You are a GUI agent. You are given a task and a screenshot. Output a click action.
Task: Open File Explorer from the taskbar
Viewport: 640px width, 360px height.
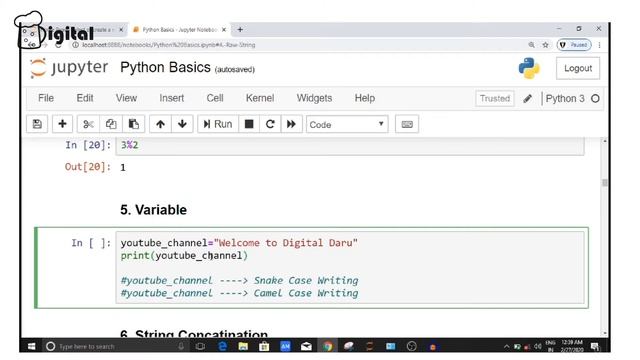pos(243,346)
